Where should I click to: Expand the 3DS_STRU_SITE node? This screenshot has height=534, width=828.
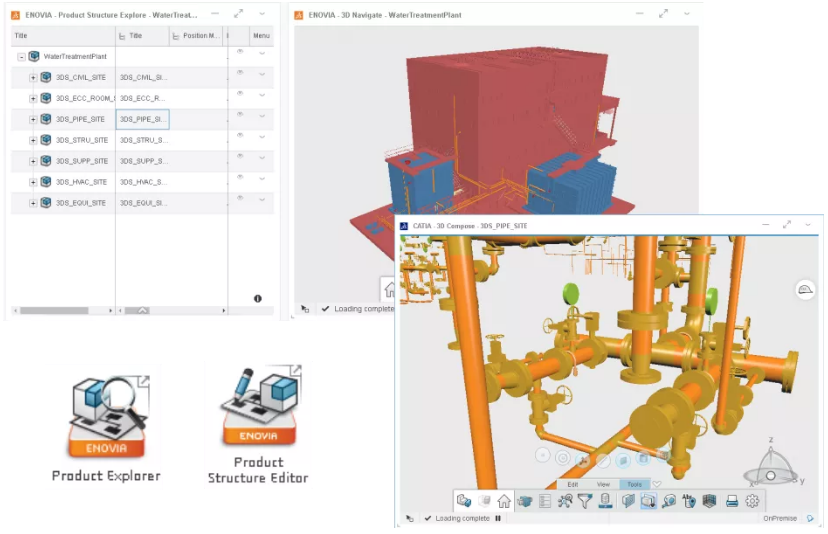(x=33, y=140)
